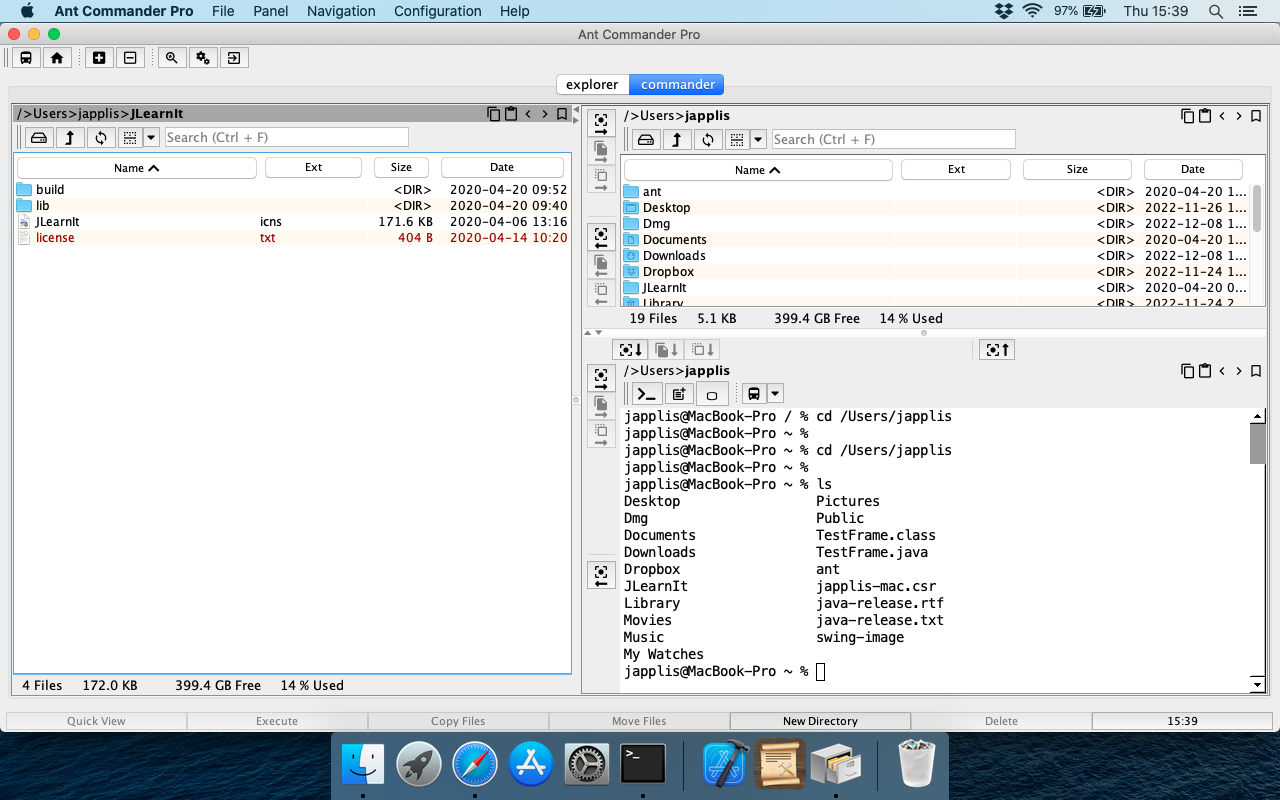Click new note icon in terminal toolbar
The width and height of the screenshot is (1280, 800).
click(x=679, y=394)
